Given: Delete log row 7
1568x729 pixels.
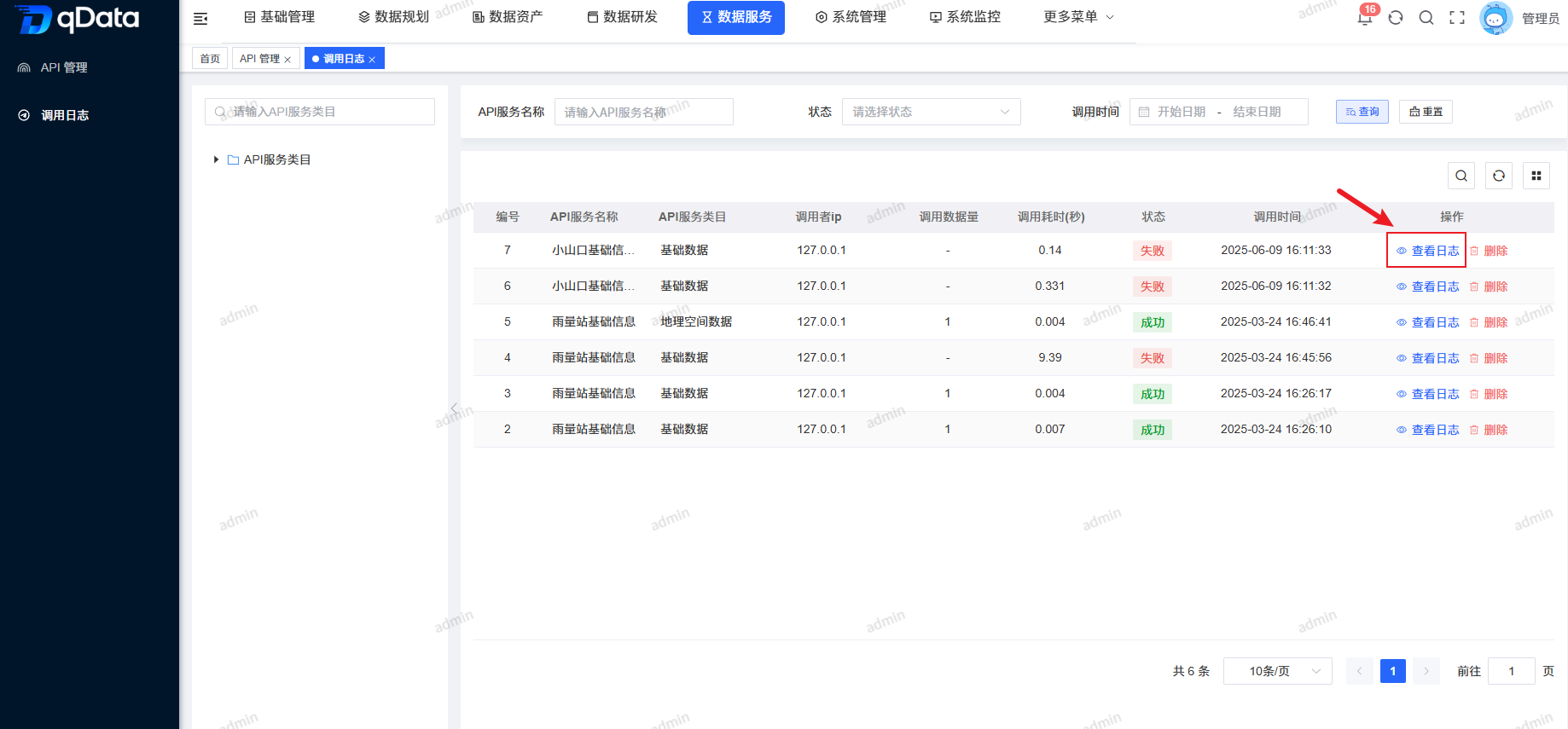Looking at the screenshot, I should click(1489, 251).
